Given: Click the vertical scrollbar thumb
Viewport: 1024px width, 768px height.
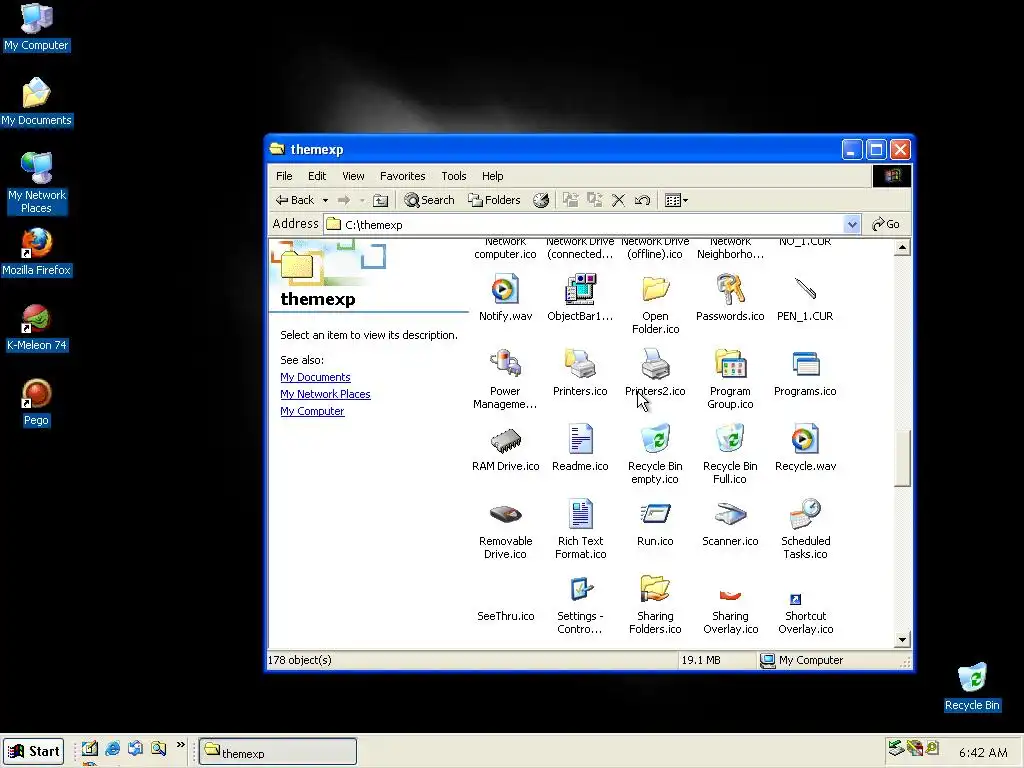Looking at the screenshot, I should (902, 458).
